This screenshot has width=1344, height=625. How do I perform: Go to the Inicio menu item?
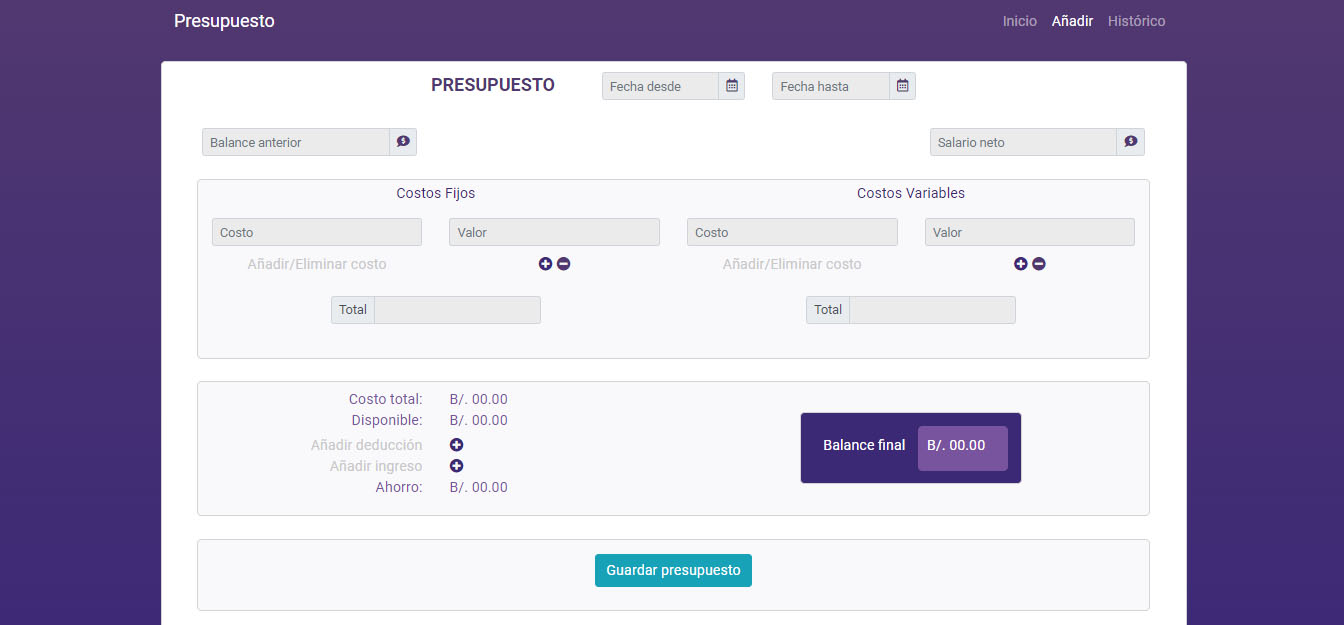(1019, 21)
